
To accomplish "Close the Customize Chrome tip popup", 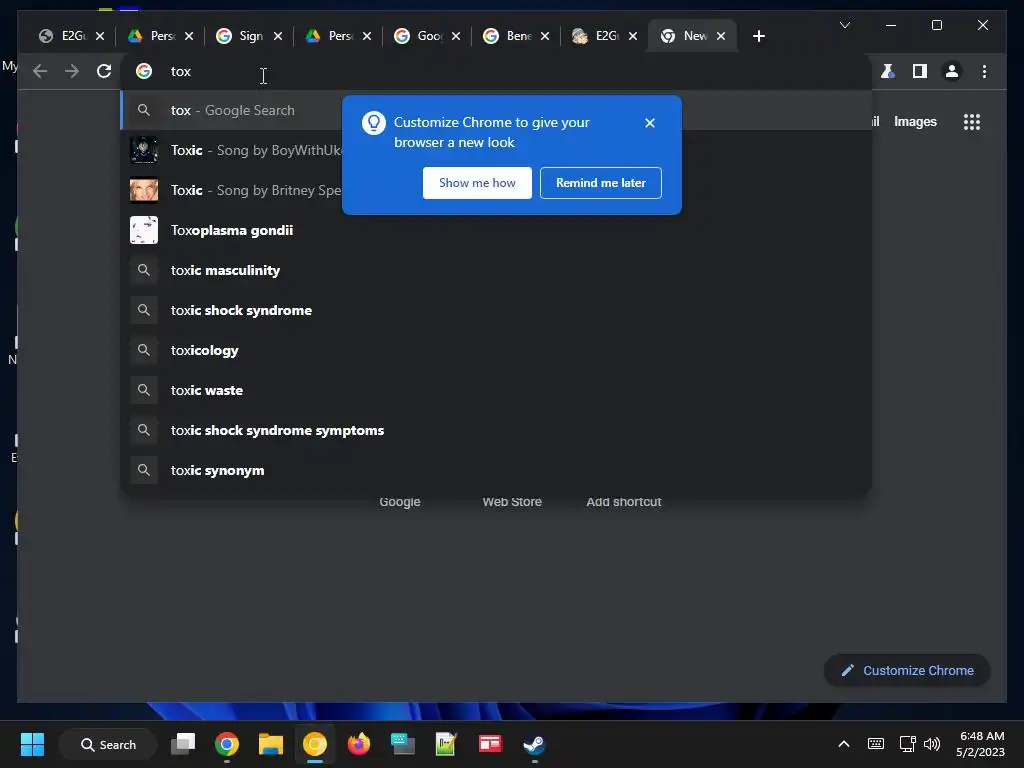I will click(x=649, y=123).
